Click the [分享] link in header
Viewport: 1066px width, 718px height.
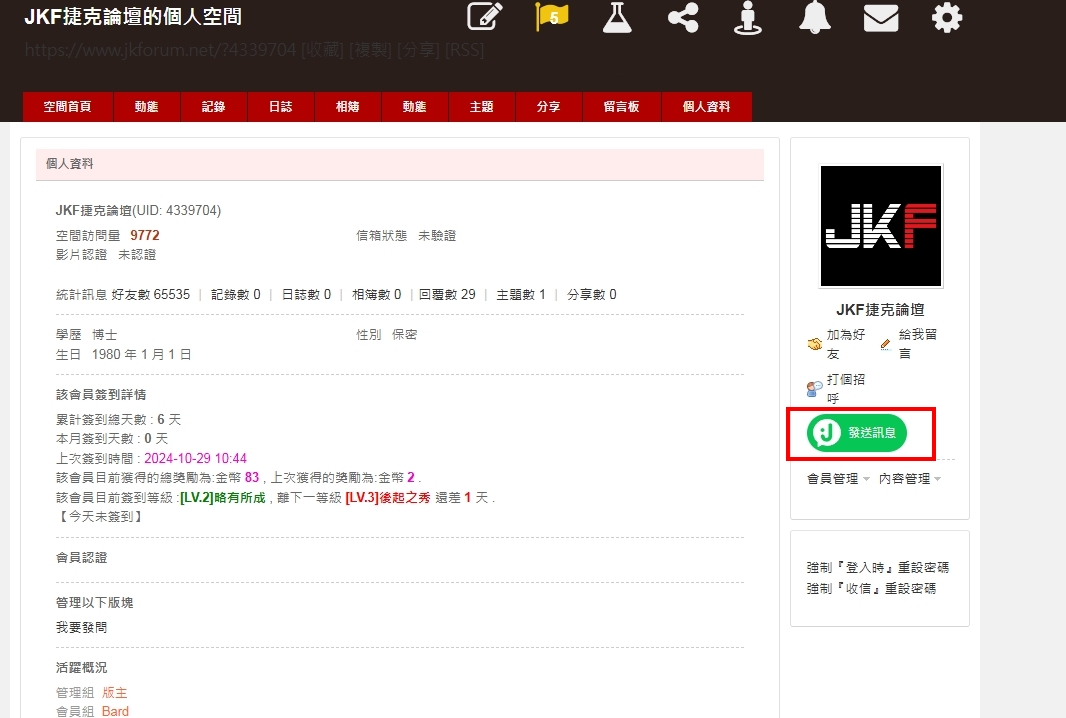tap(419, 50)
